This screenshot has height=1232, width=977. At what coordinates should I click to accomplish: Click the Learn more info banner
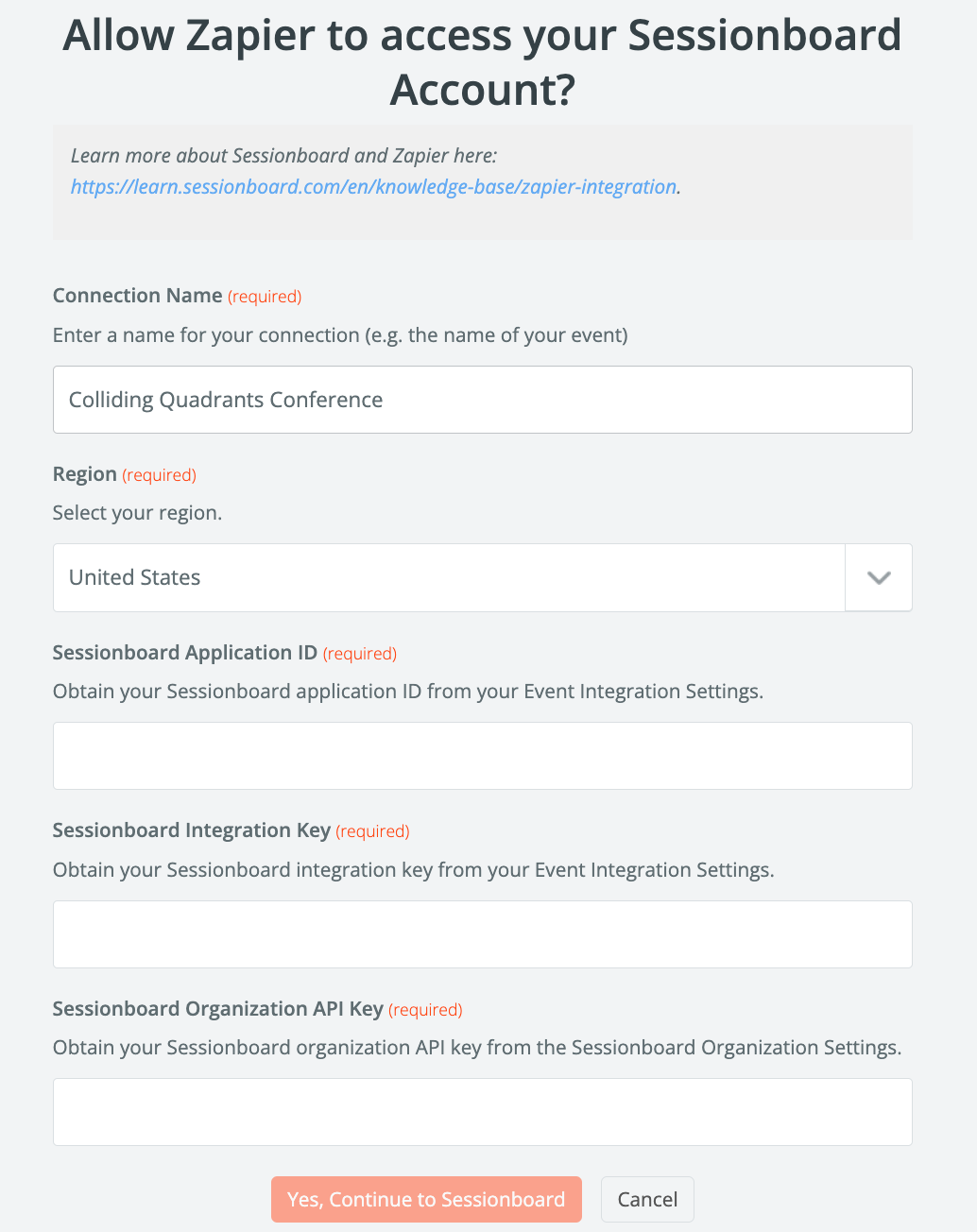coord(483,181)
